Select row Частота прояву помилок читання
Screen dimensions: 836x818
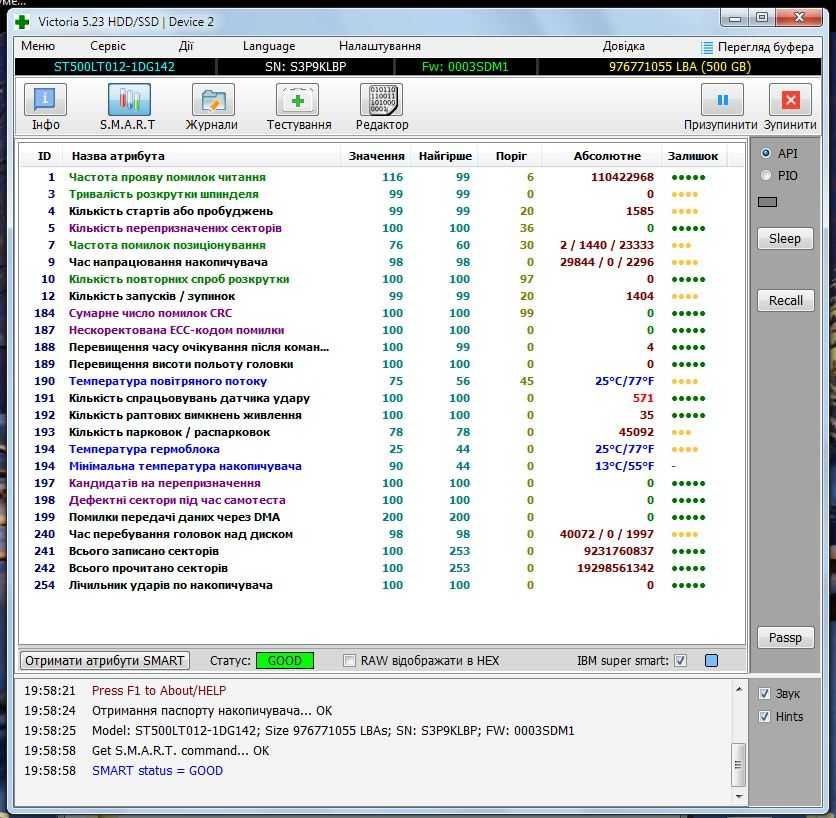click(381, 177)
